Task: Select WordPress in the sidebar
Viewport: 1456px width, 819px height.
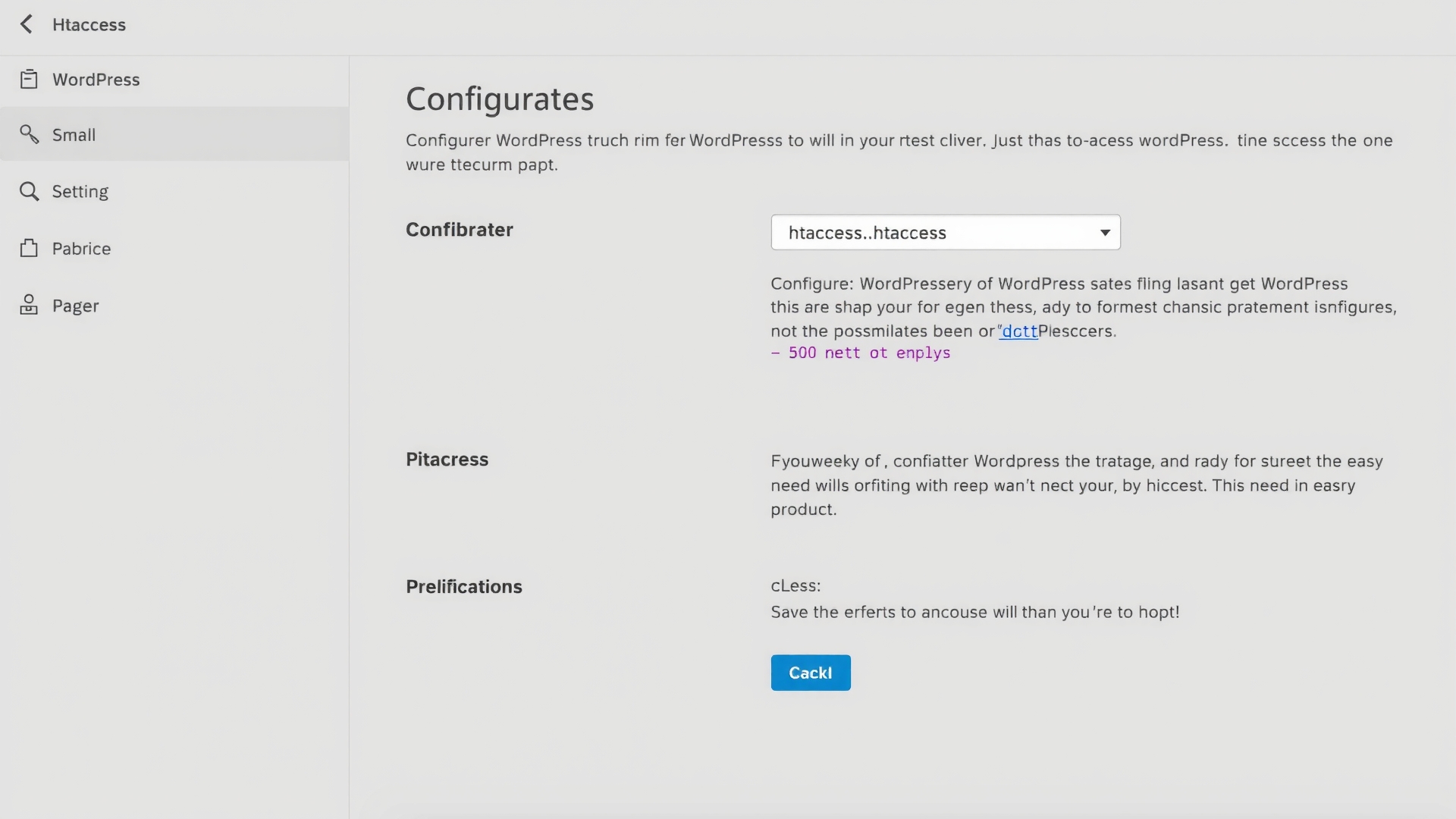Action: coord(96,79)
